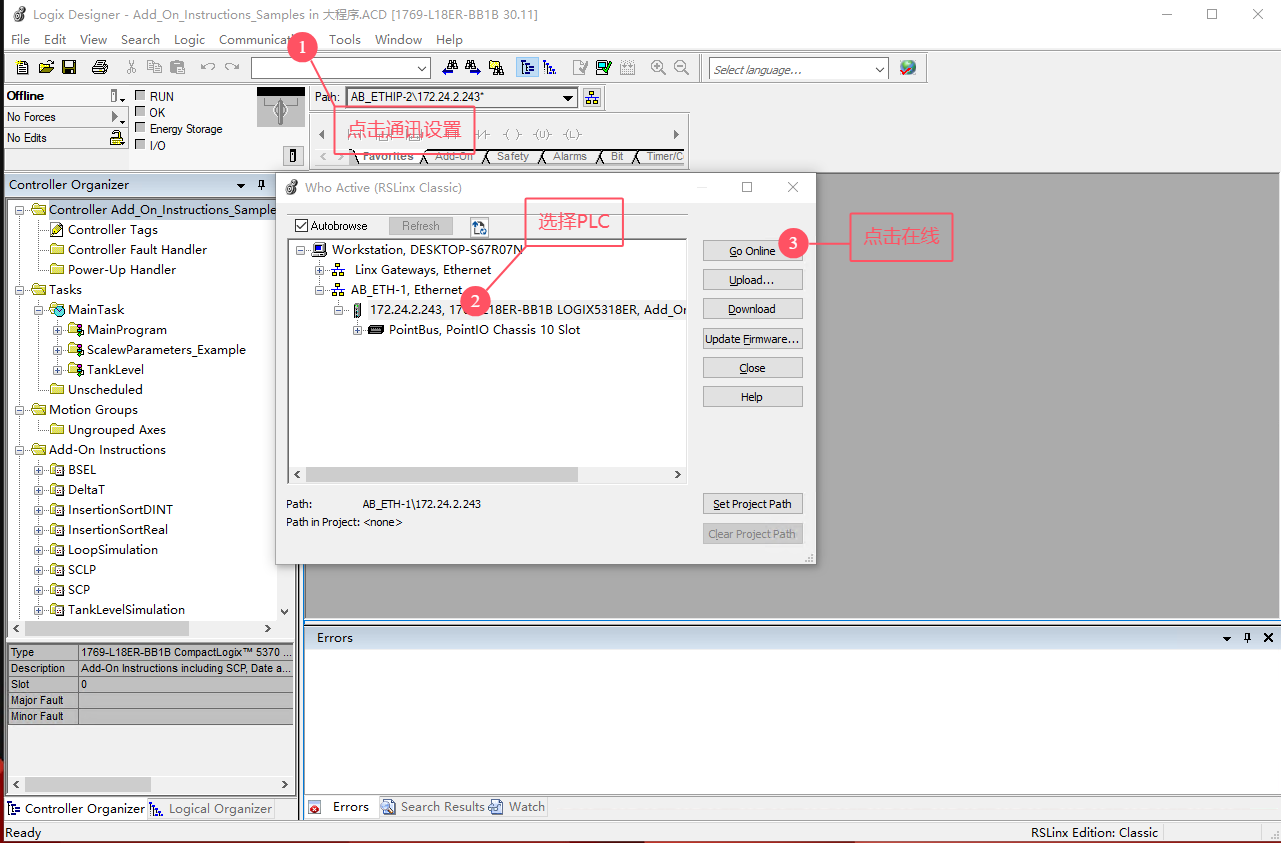Open the File menu
Screen dimensions: 1281x843
point(20,39)
